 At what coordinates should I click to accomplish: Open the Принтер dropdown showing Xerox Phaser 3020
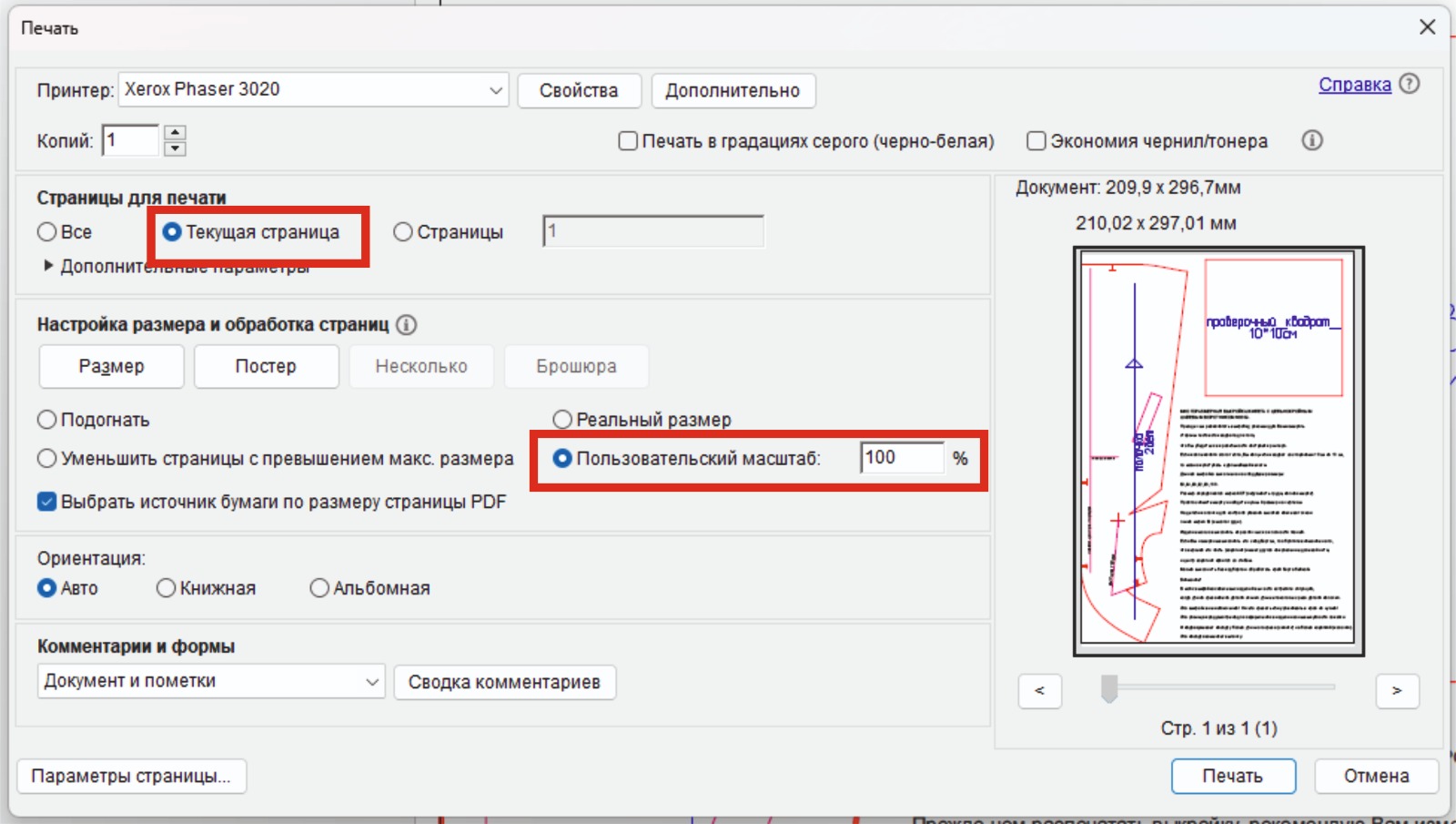pos(313,90)
